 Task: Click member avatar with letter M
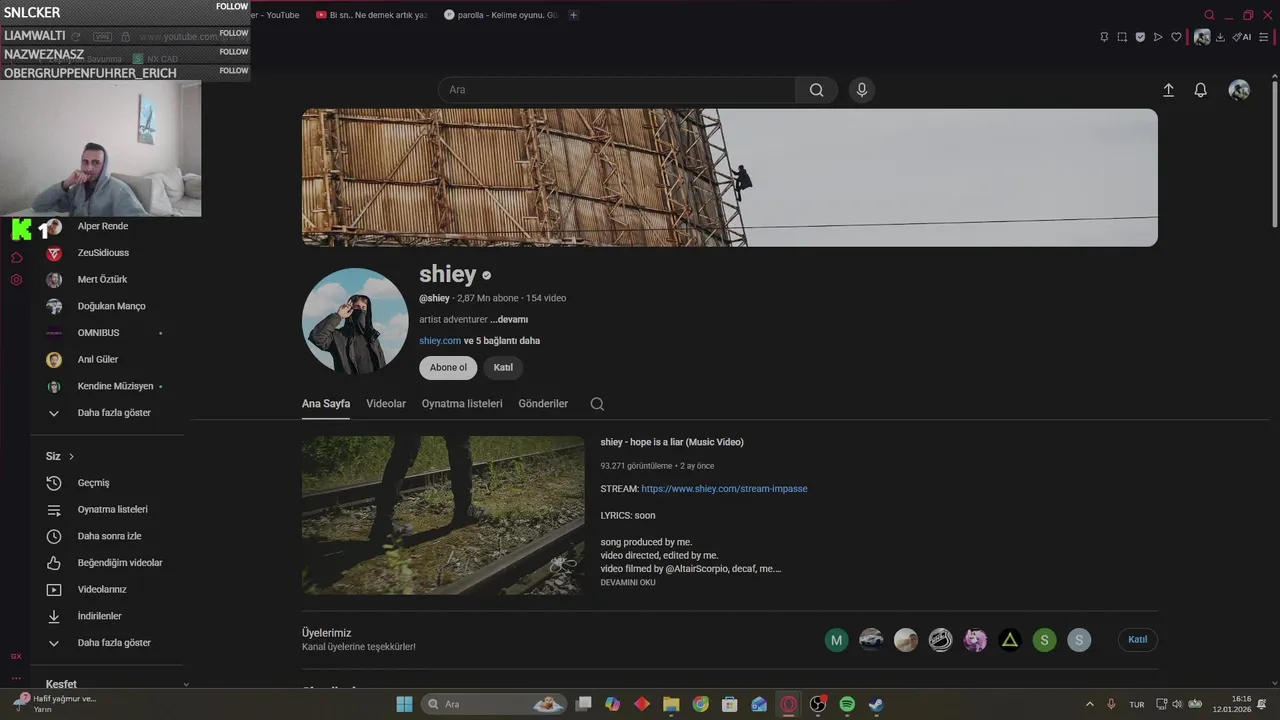[x=837, y=640]
